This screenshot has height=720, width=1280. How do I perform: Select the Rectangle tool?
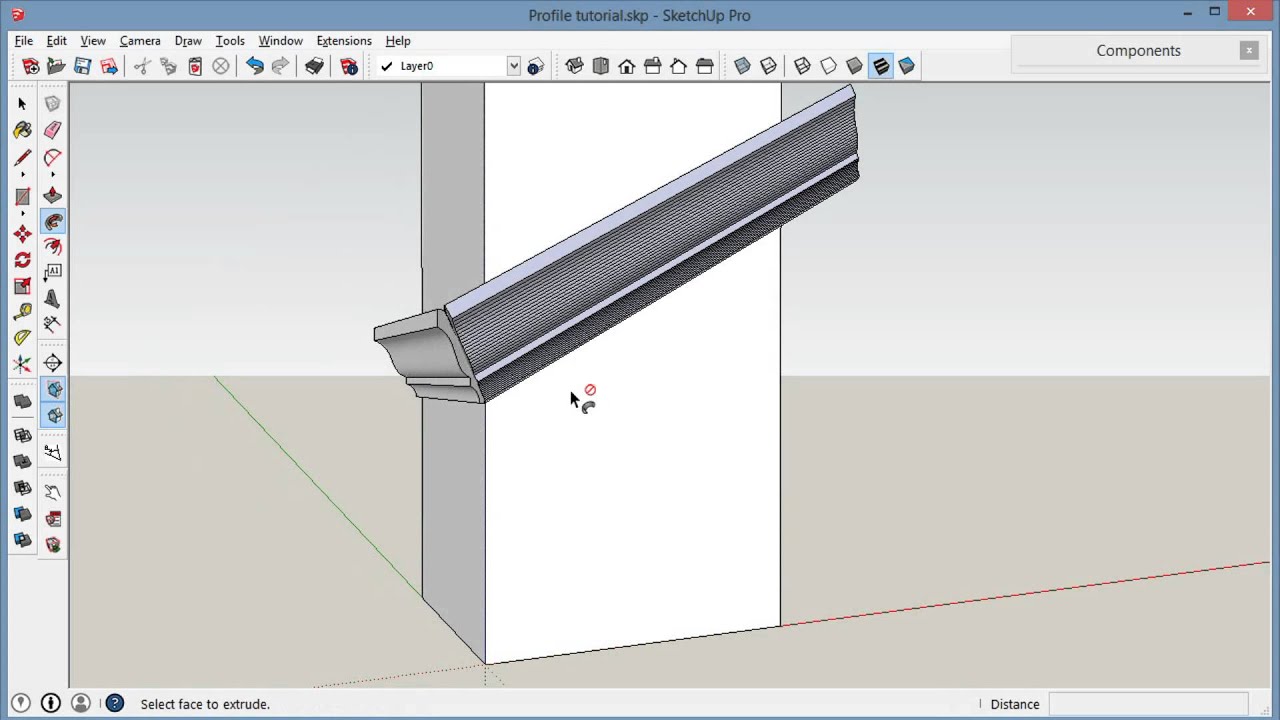[x=22, y=197]
